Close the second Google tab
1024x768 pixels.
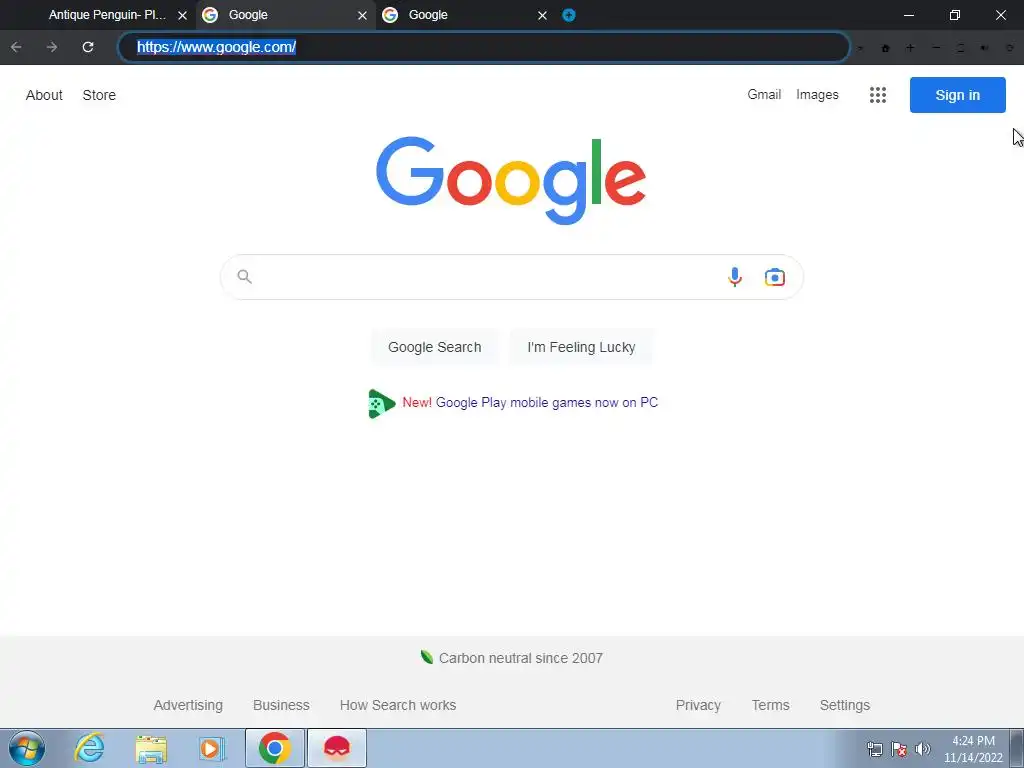pos(542,16)
